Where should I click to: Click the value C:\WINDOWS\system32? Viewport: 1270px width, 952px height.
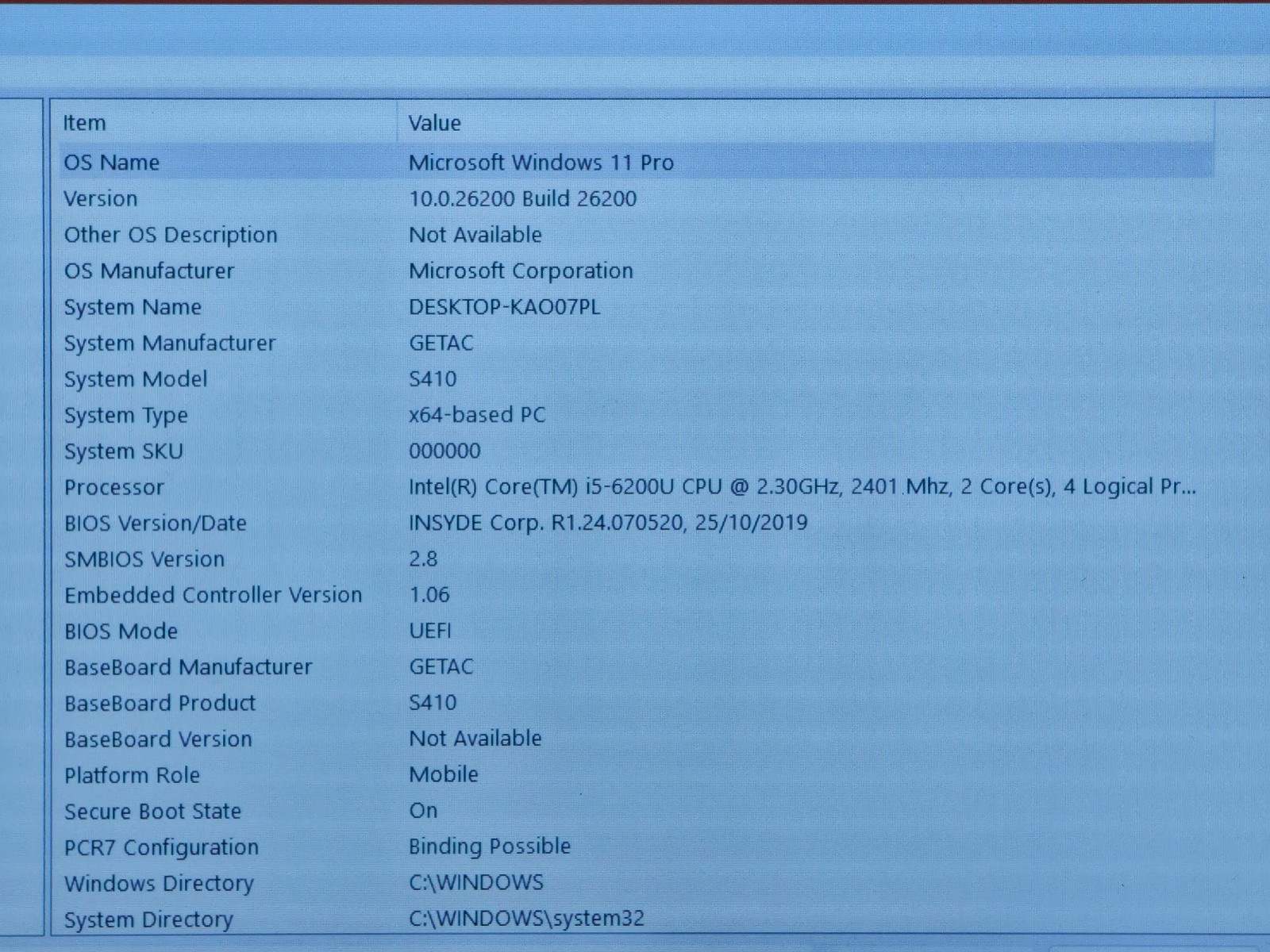(526, 919)
